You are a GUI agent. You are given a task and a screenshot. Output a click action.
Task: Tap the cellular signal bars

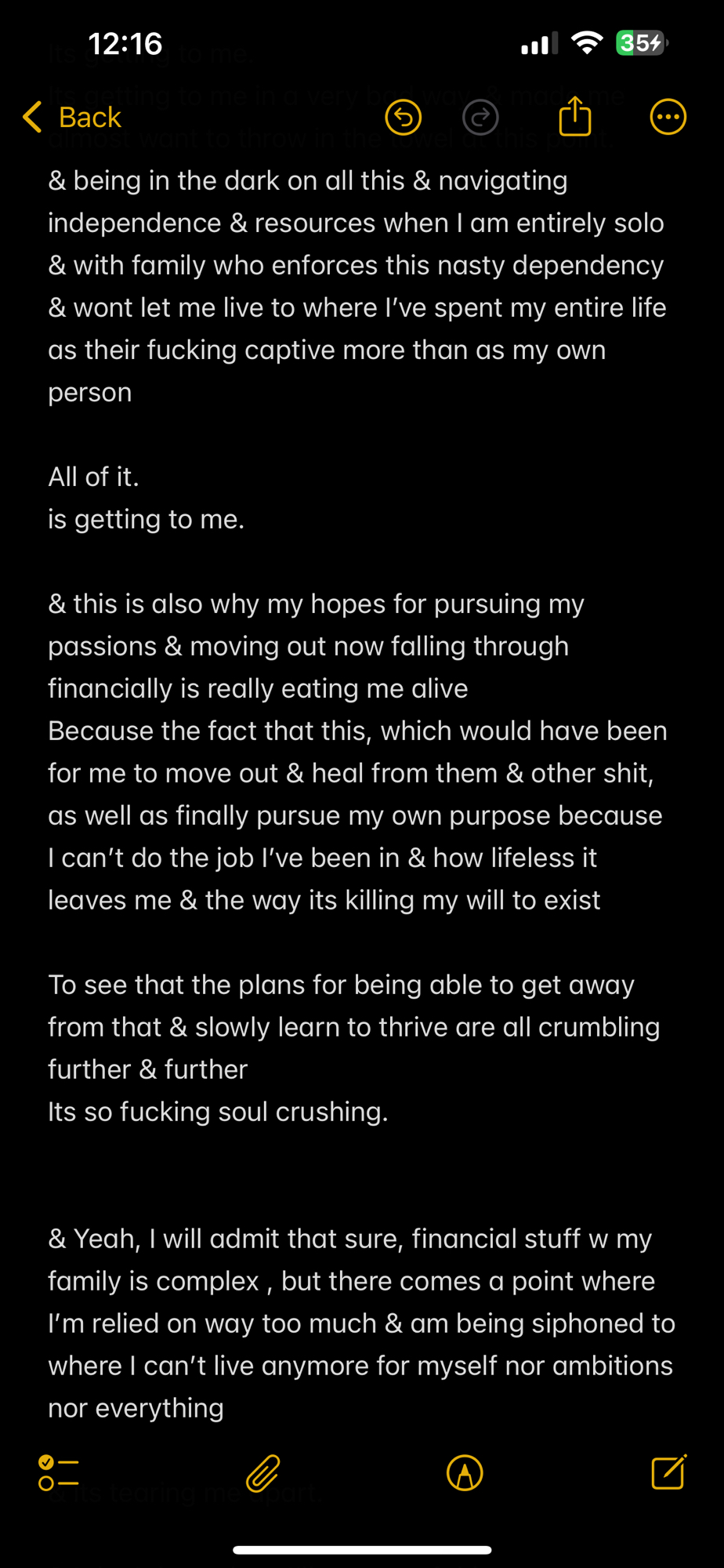(539, 44)
